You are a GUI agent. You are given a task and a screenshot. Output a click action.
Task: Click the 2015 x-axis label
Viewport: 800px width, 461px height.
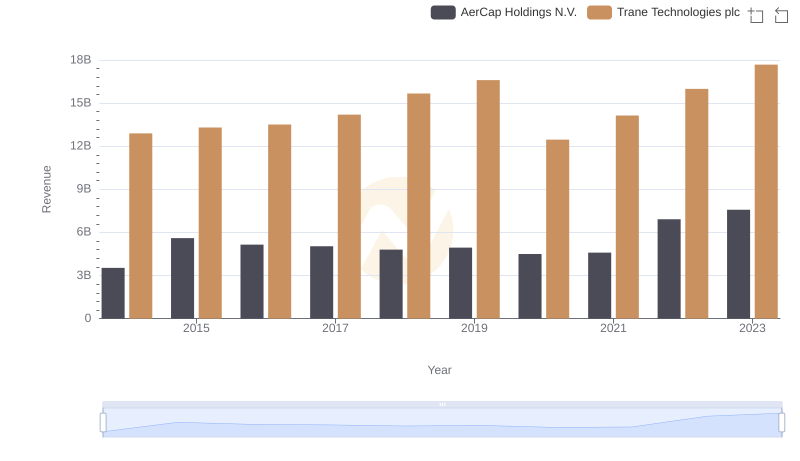[196, 328]
